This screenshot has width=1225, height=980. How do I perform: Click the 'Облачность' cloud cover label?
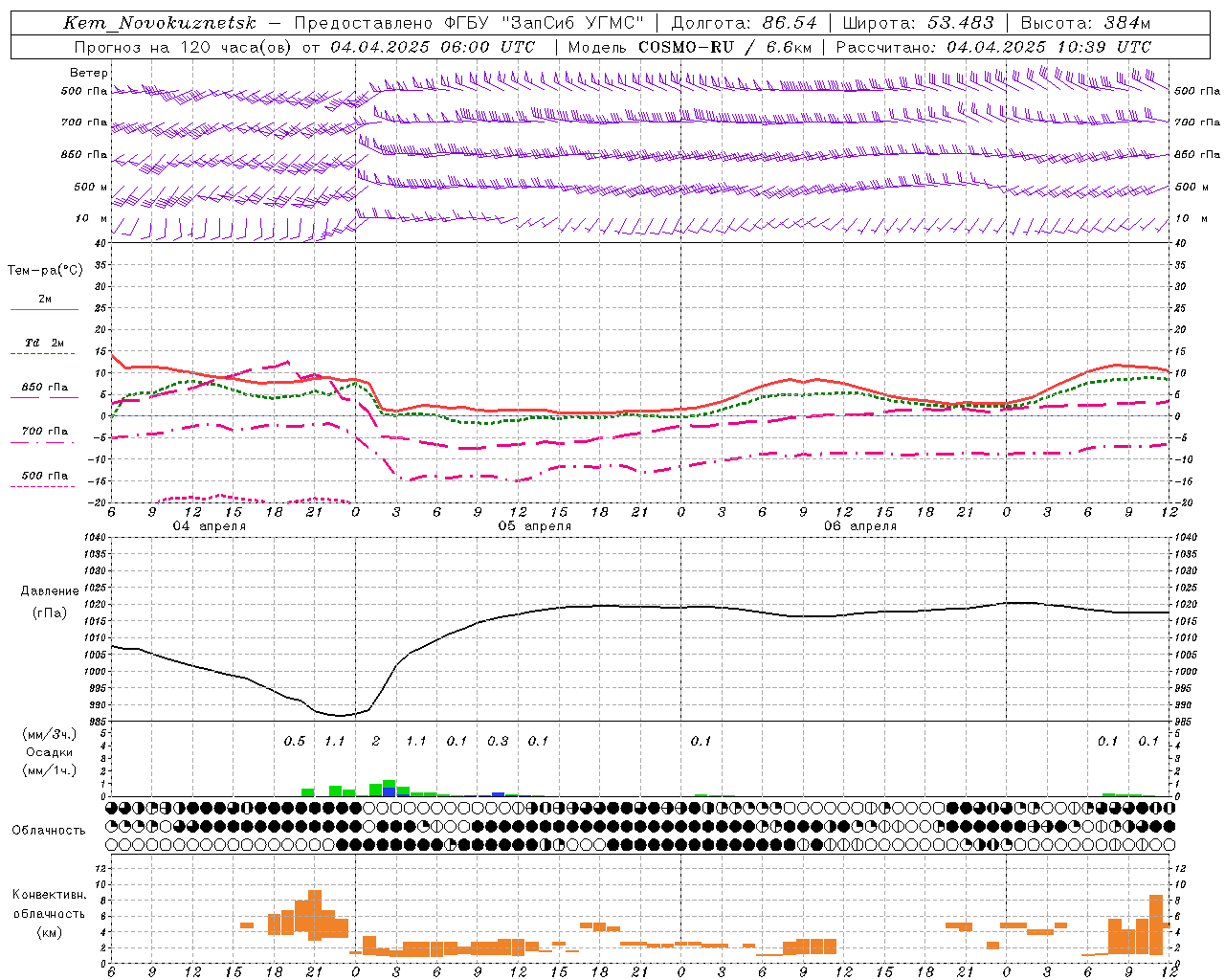coord(49,830)
